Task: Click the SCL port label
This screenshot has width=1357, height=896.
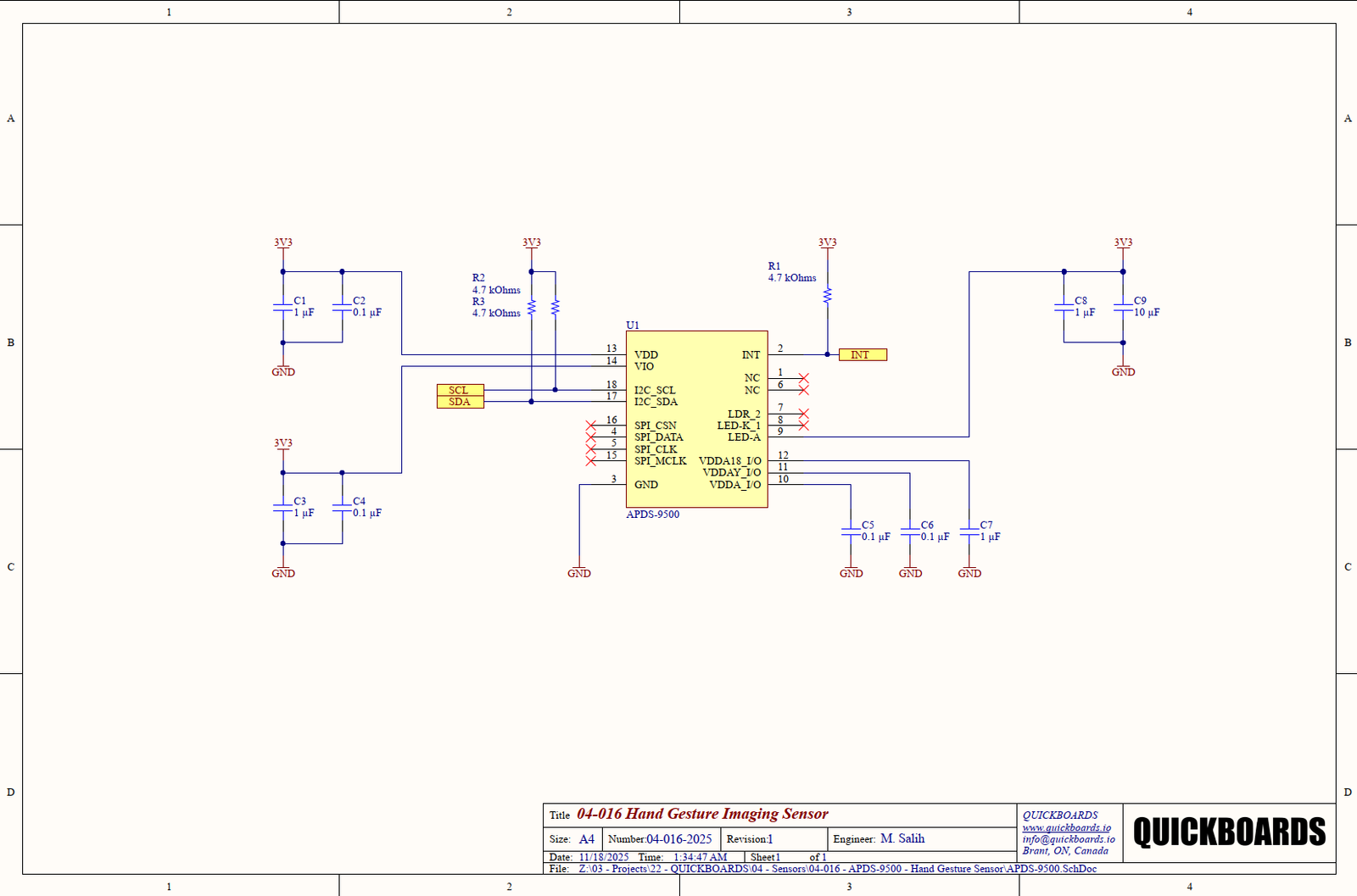Action: click(x=460, y=390)
